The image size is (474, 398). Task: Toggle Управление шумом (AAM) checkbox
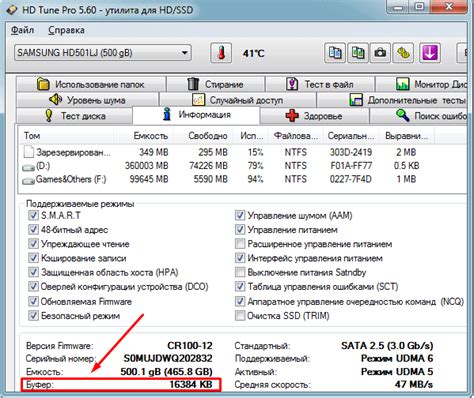[x=240, y=215]
